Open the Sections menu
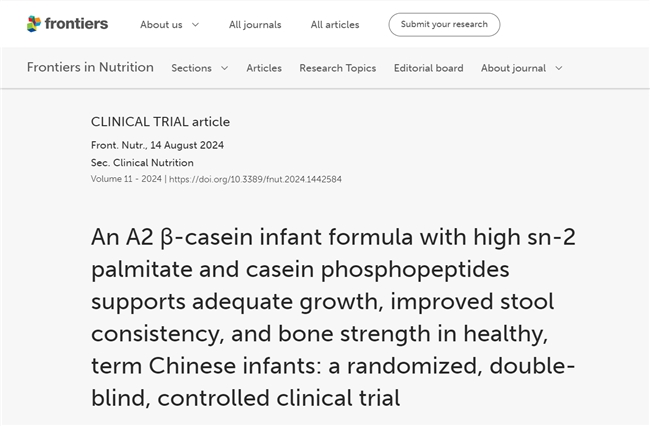This screenshot has height=426, width=650. click(191, 68)
